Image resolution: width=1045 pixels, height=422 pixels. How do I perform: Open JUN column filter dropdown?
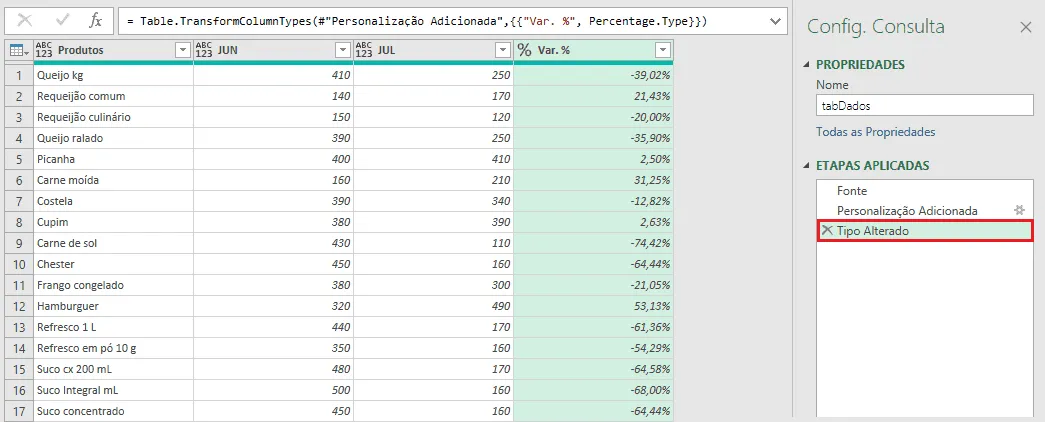pyautogui.click(x=343, y=50)
